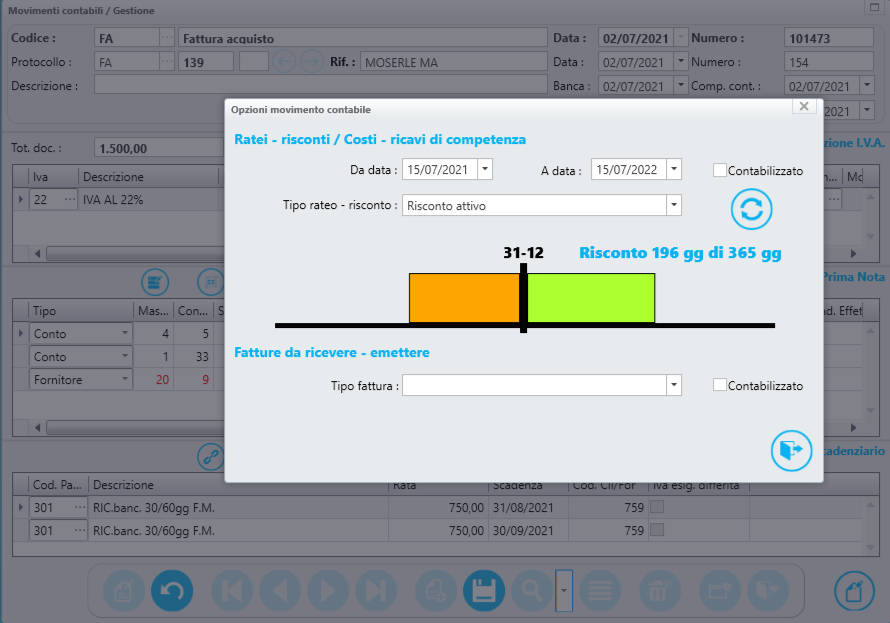Click the undo arrow in the bottom toolbar

[x=172, y=591]
